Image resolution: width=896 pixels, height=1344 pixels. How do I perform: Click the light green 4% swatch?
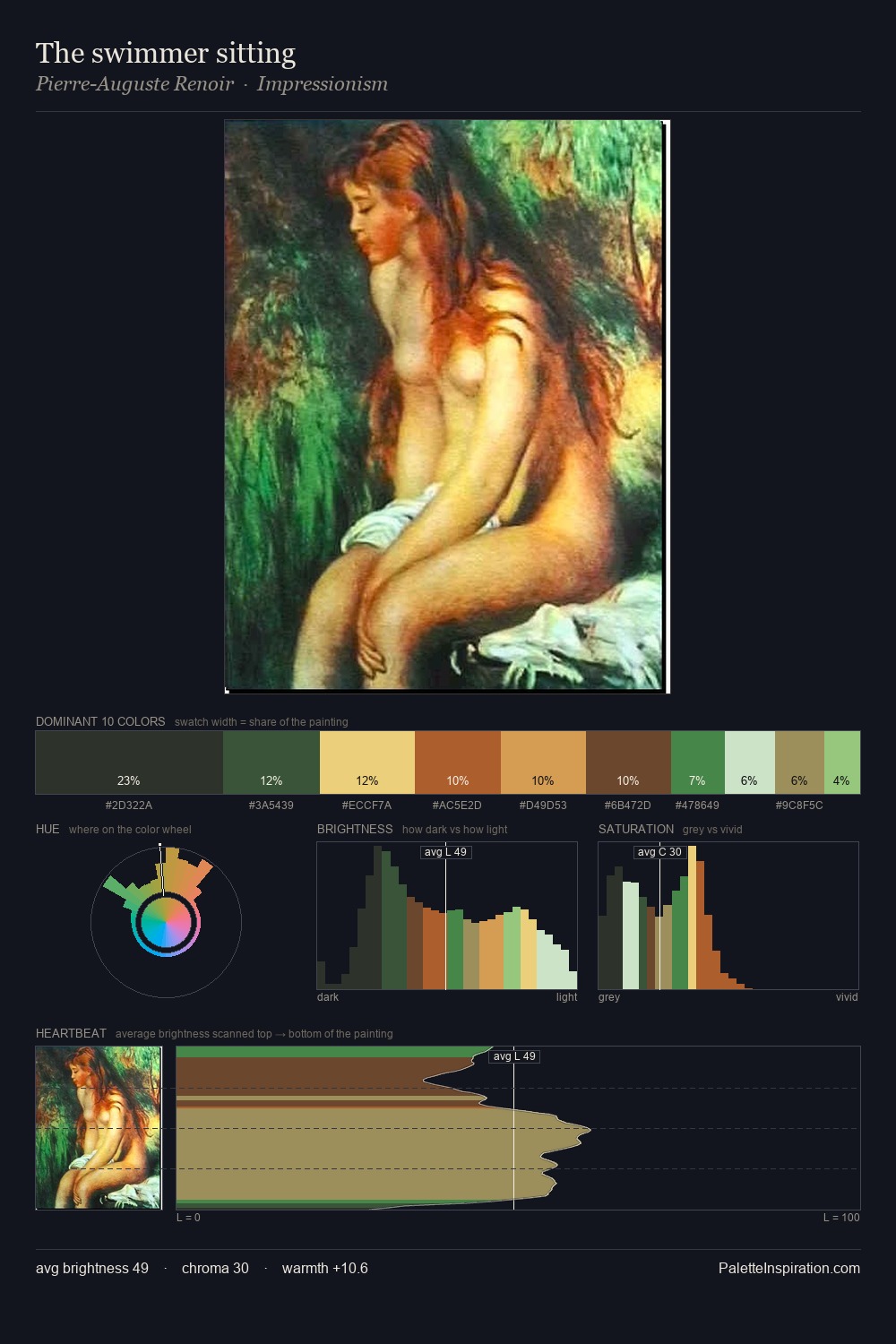click(842, 762)
